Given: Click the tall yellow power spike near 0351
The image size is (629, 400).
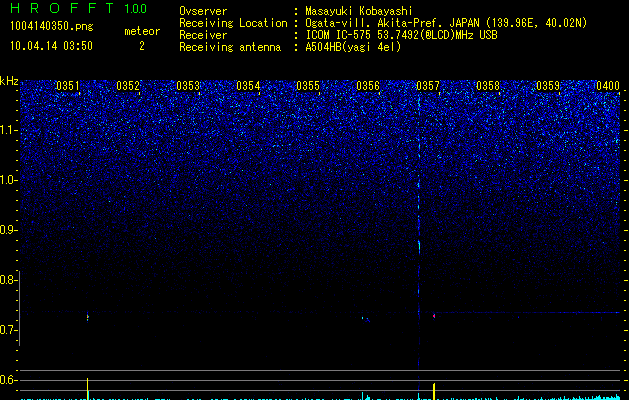Looking at the screenshot, I should (x=87, y=389).
